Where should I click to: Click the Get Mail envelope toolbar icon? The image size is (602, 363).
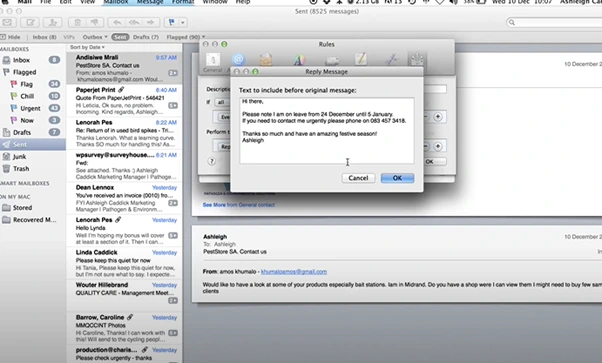pyautogui.click(x=7, y=23)
